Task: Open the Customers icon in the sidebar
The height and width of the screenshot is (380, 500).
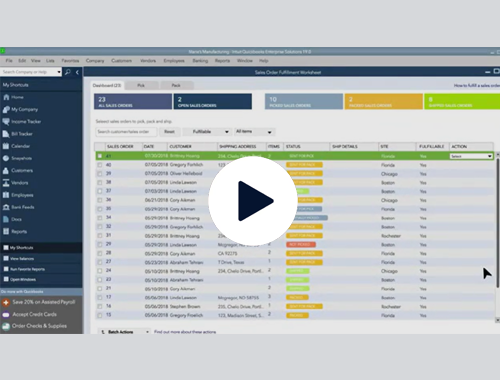Action: pos(6,170)
